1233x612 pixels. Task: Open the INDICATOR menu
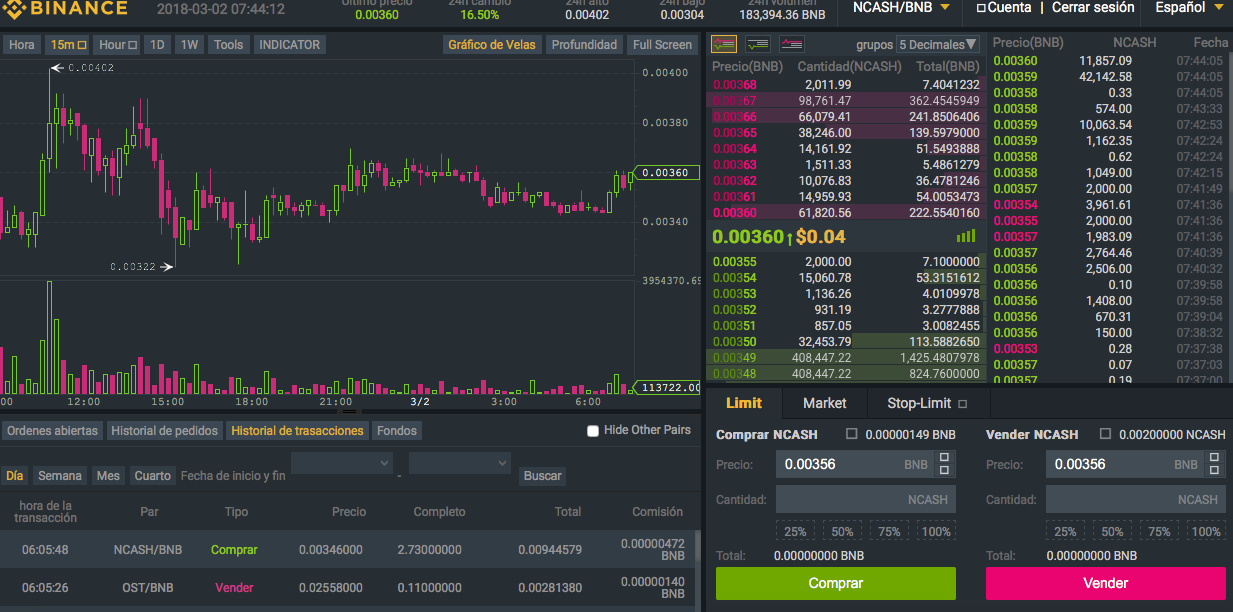point(289,45)
